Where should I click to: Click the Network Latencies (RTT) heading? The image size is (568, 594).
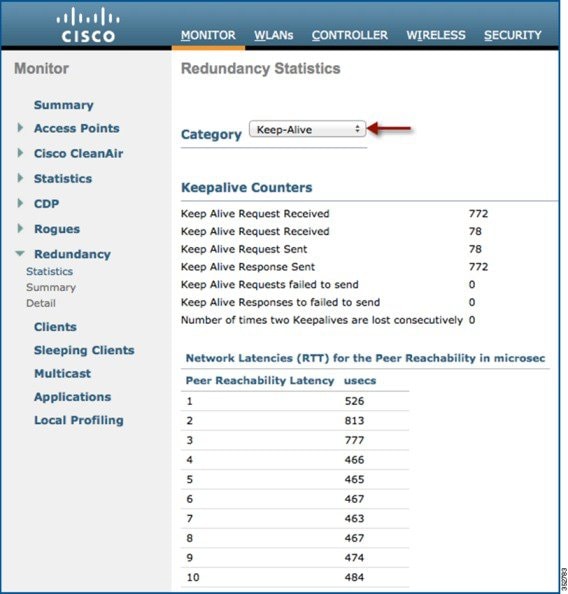[x=365, y=358]
